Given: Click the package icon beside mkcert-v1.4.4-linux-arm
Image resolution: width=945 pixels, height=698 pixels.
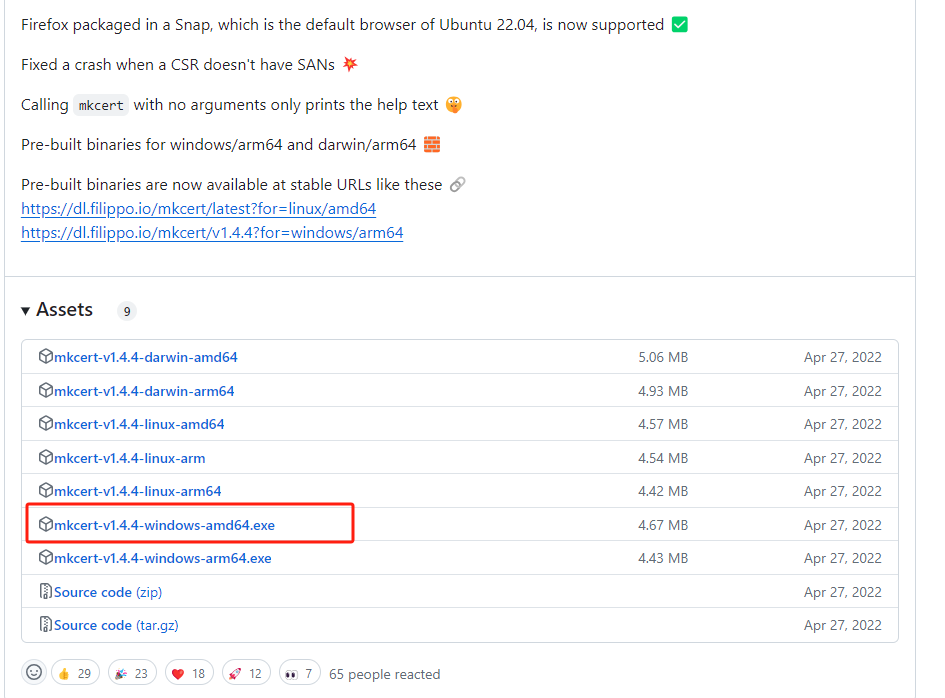Looking at the screenshot, I should tap(46, 457).
